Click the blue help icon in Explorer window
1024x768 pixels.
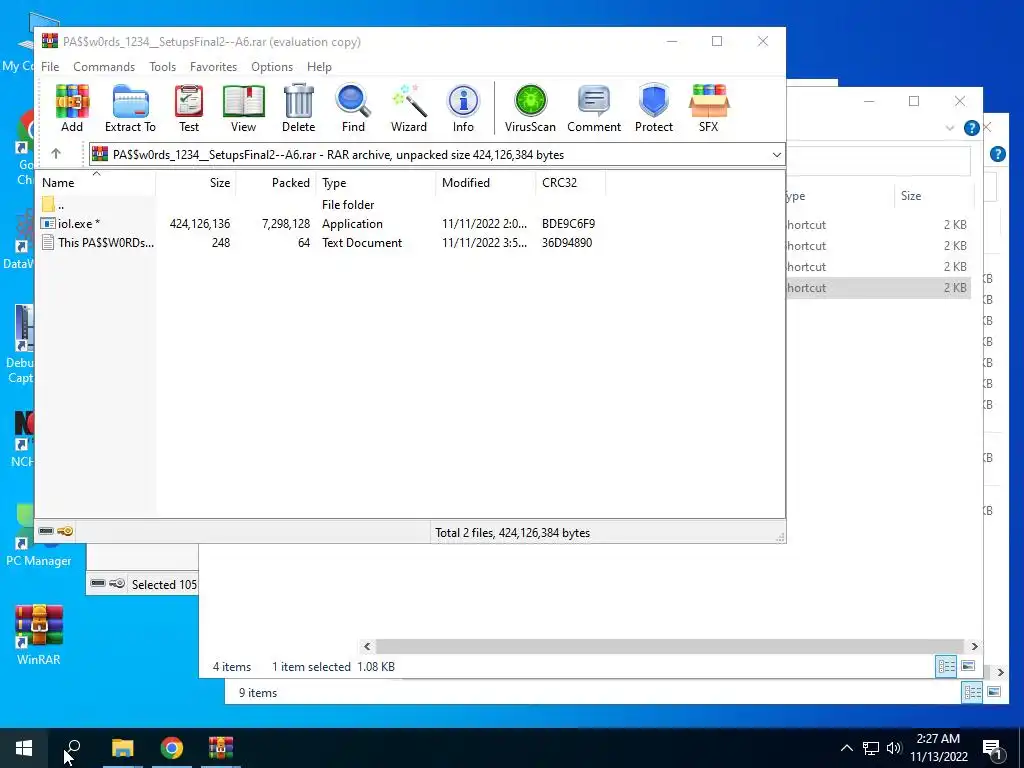click(972, 128)
